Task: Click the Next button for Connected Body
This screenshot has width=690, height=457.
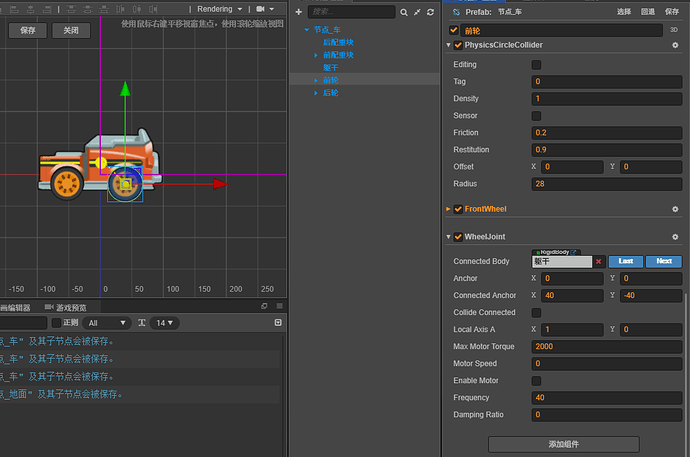Action: point(664,261)
